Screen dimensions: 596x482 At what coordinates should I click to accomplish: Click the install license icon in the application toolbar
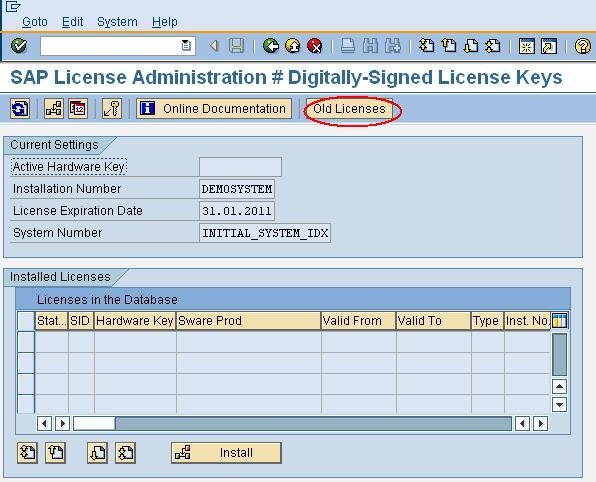click(54, 109)
